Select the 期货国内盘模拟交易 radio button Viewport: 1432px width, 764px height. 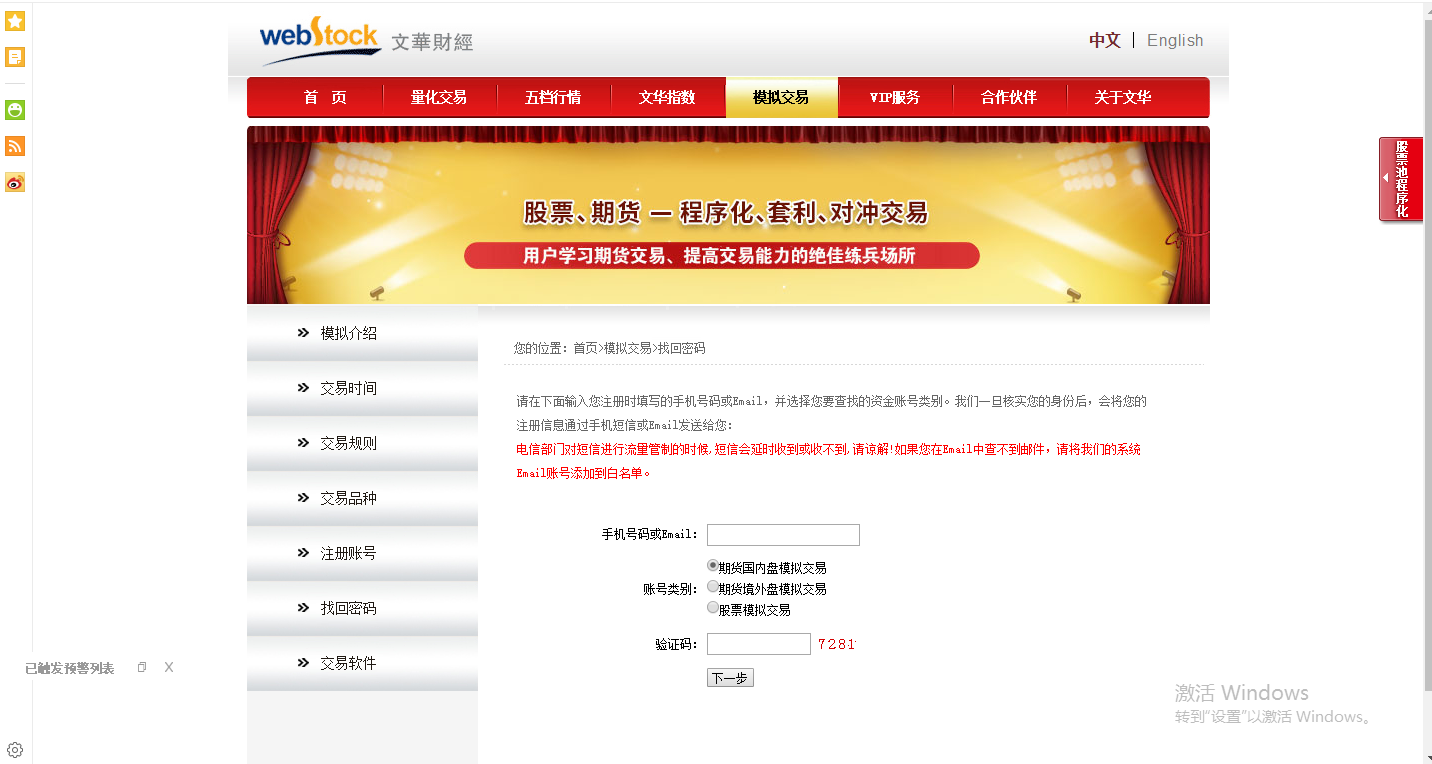tap(713, 566)
